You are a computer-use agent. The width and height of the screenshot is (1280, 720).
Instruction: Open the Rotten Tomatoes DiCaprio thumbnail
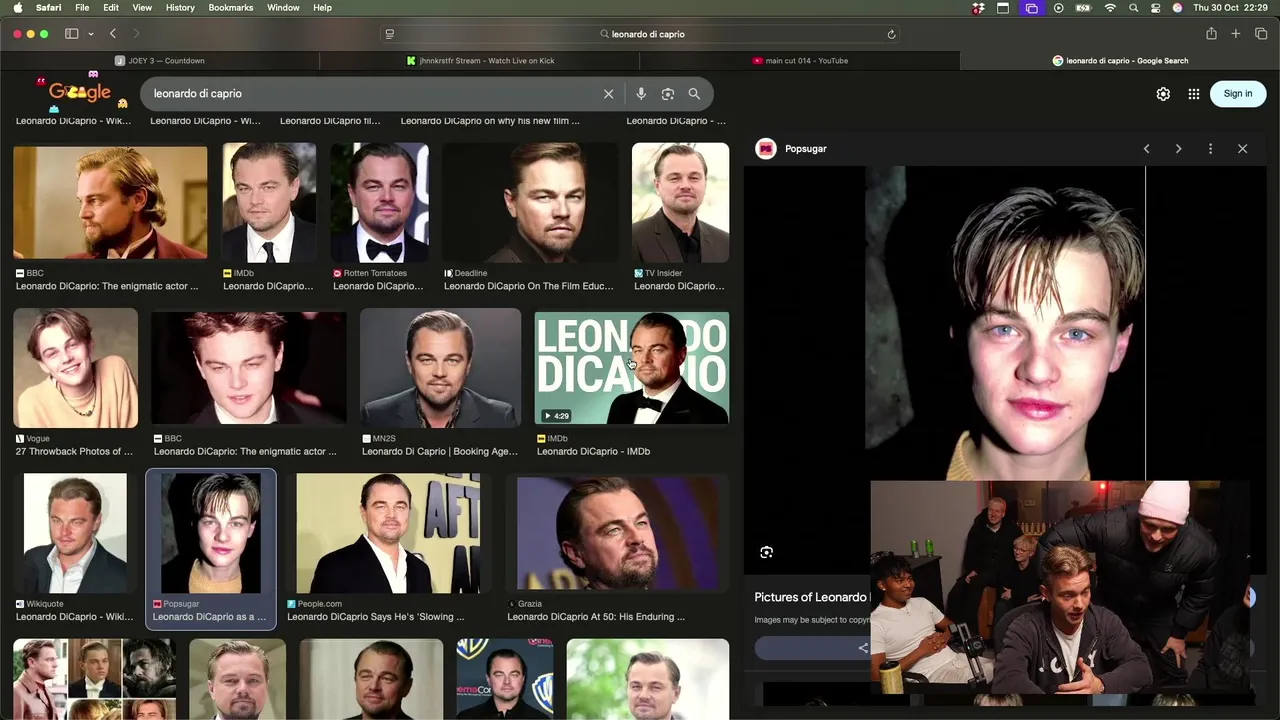(380, 203)
